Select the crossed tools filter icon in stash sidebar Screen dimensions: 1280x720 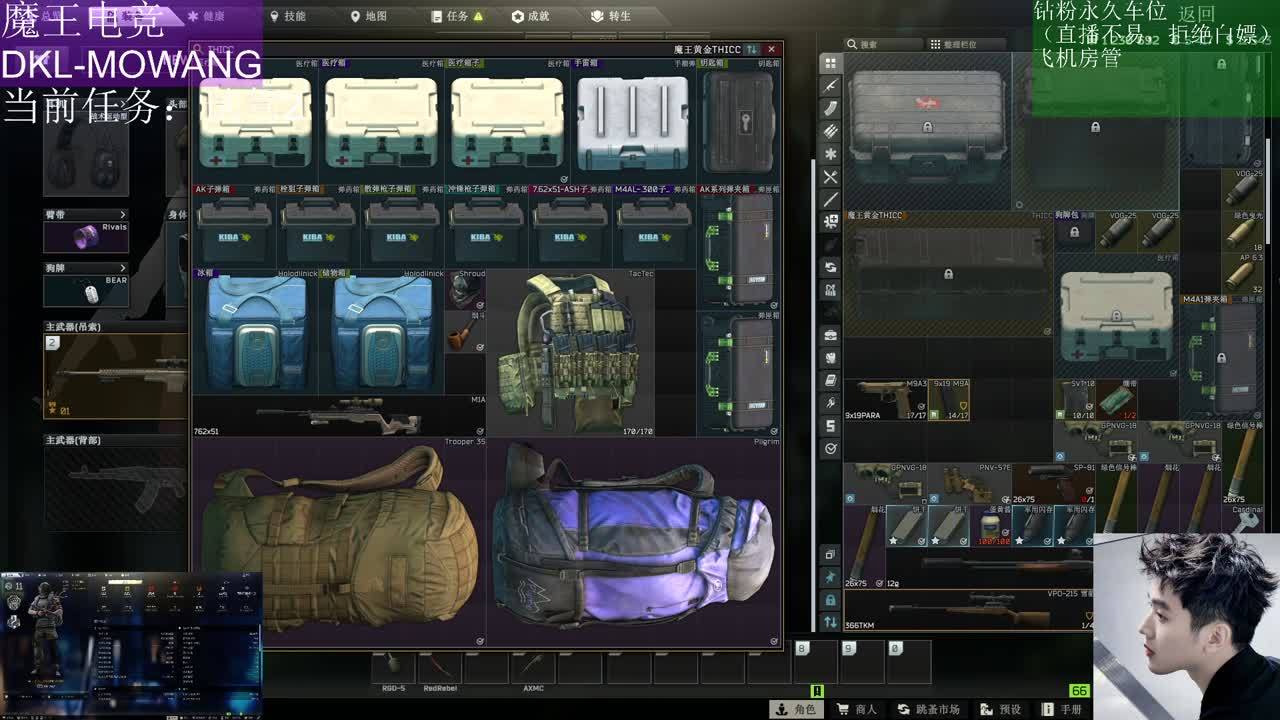click(x=830, y=177)
